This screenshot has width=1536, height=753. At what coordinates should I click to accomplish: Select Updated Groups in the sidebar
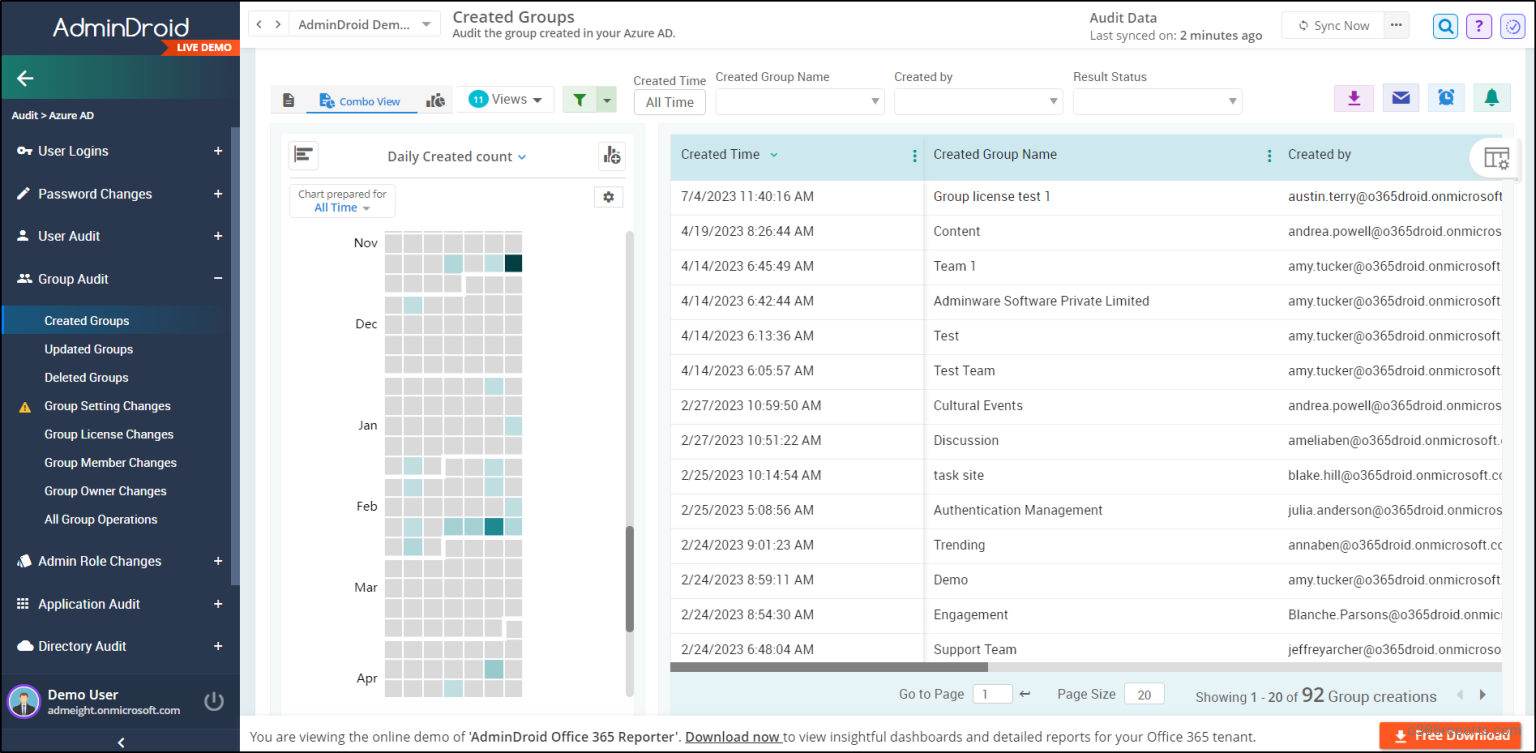click(x=89, y=349)
